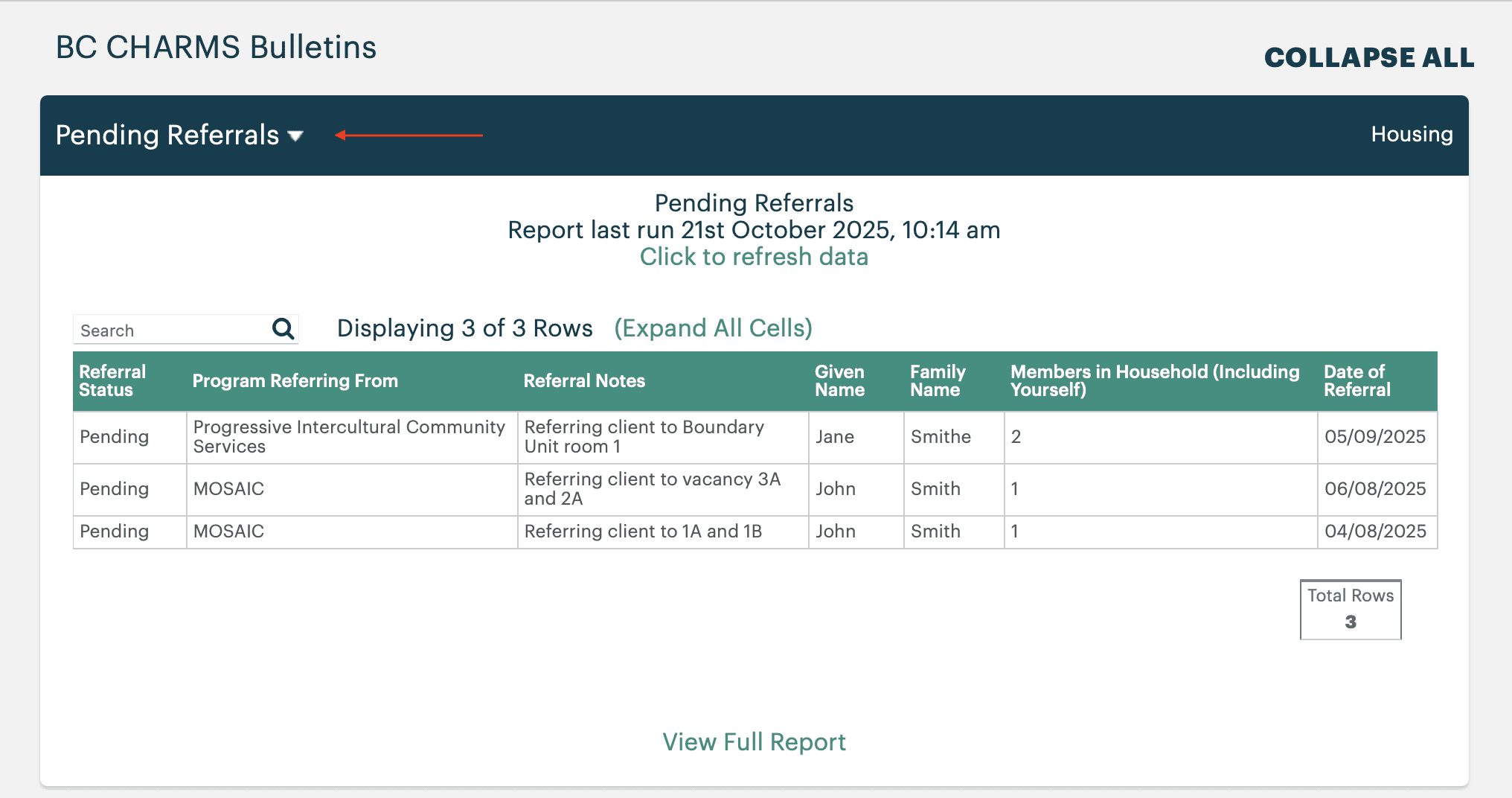The width and height of the screenshot is (1512, 798).
Task: Click the Housing label in header
Action: [x=1412, y=135]
